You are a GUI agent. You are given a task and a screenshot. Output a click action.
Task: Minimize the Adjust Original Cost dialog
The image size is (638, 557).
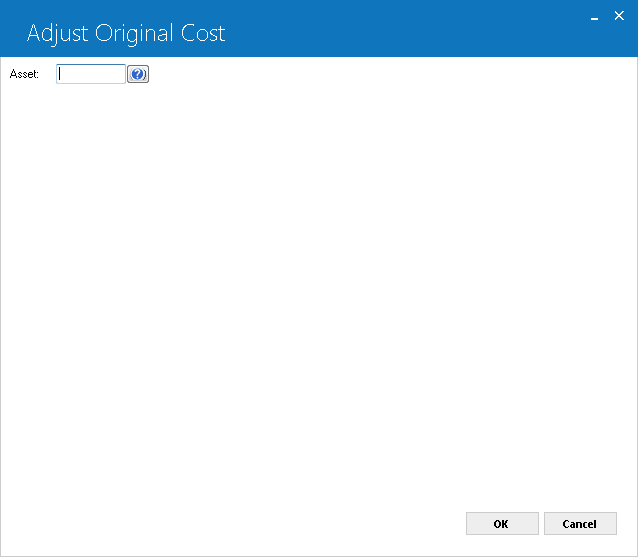(x=594, y=17)
